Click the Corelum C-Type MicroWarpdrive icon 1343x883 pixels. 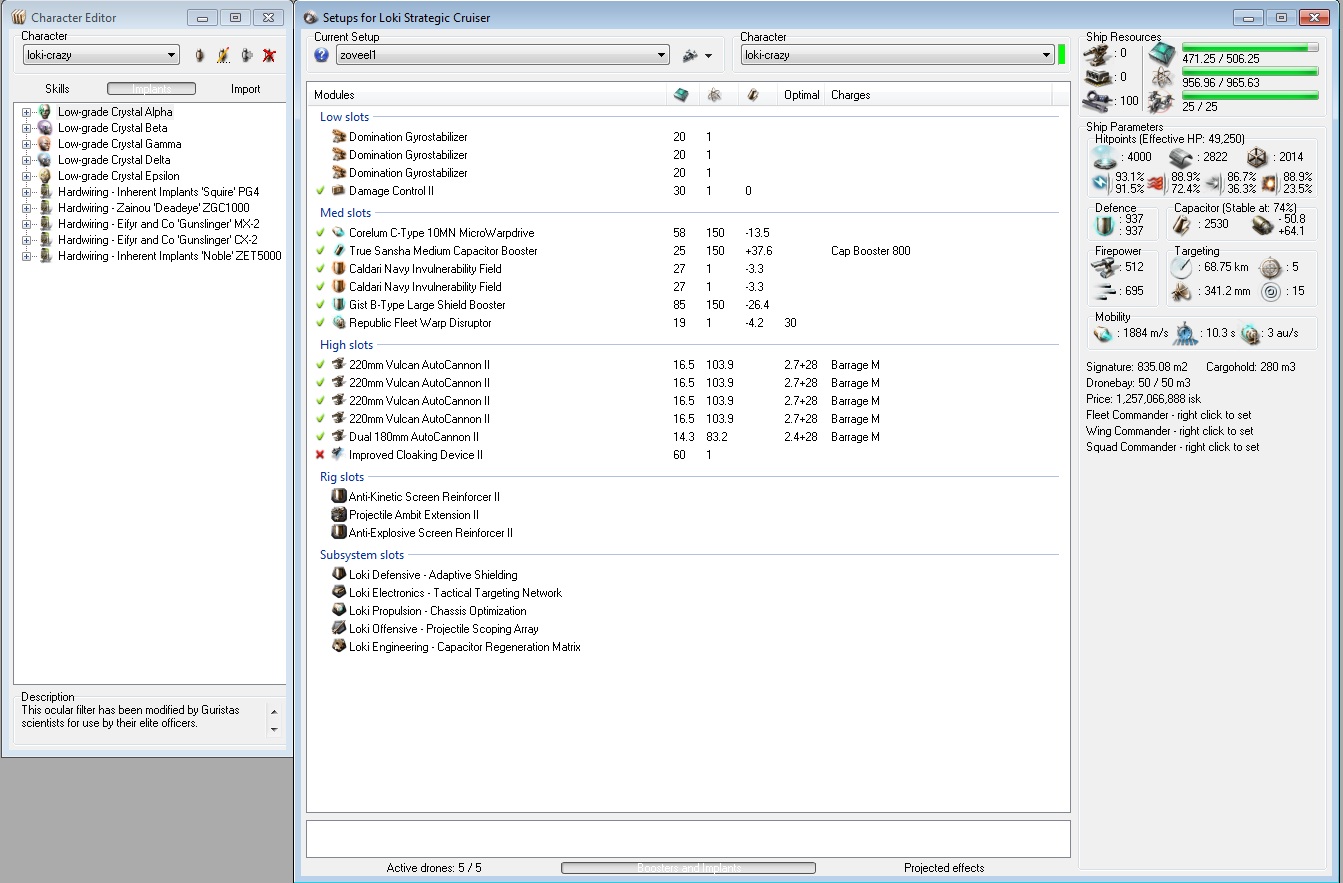coord(339,233)
